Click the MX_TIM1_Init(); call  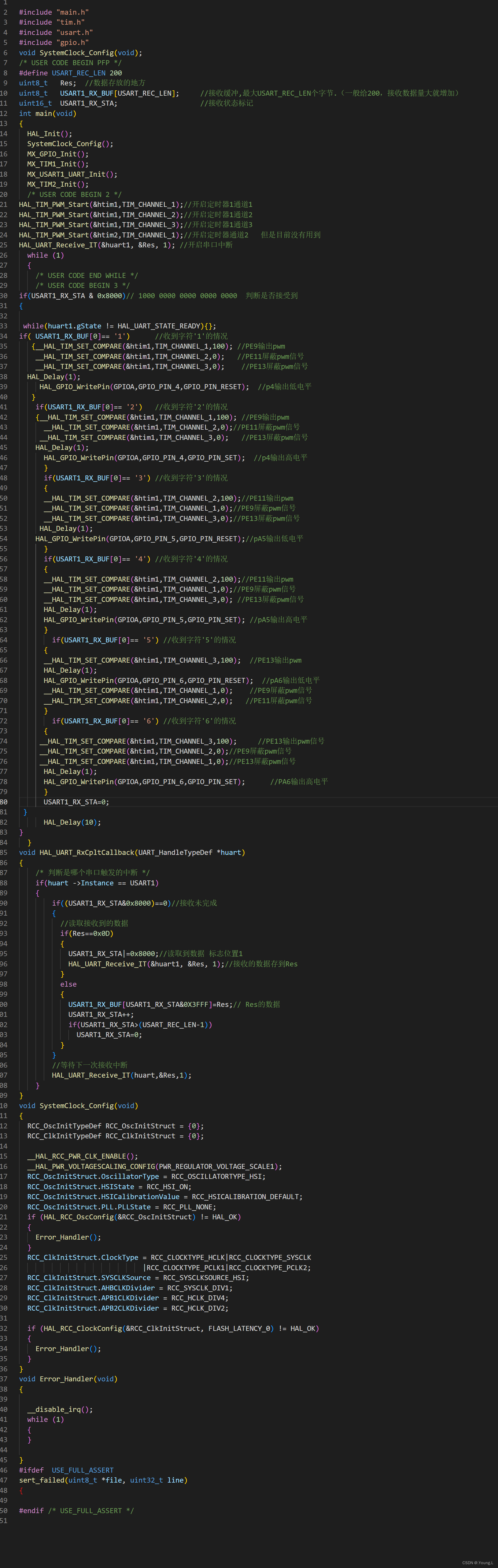tap(58, 164)
